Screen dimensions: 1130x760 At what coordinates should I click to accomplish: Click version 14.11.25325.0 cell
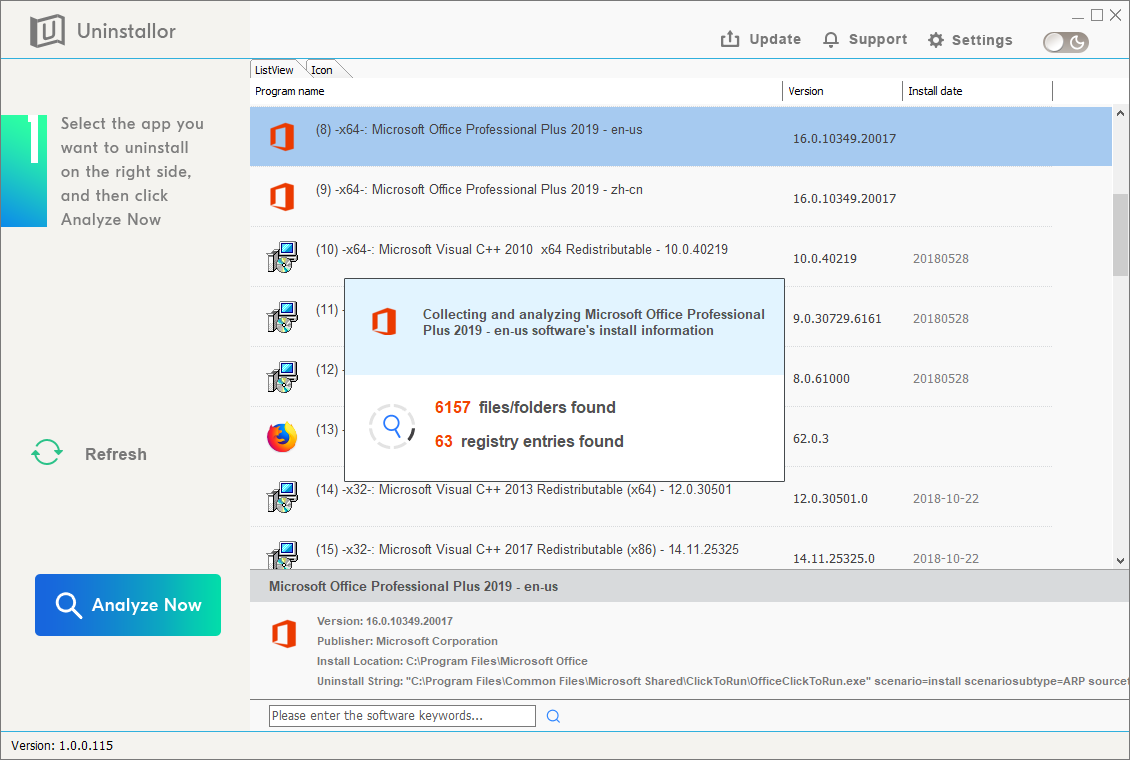point(834,559)
